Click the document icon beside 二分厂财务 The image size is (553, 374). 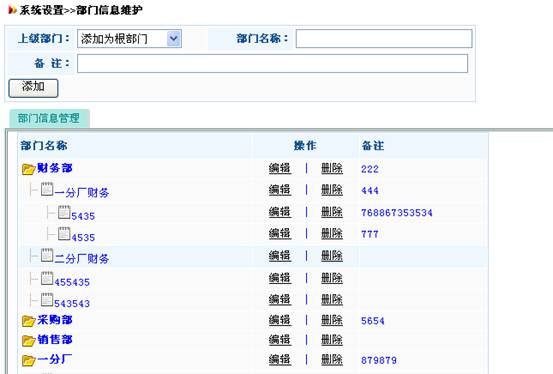47,255
